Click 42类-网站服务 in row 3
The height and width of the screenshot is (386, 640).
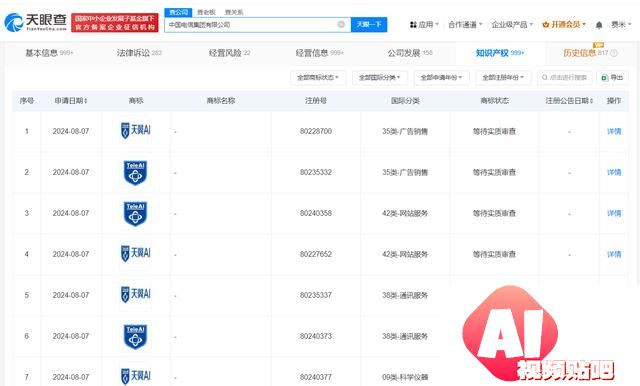tap(405, 213)
